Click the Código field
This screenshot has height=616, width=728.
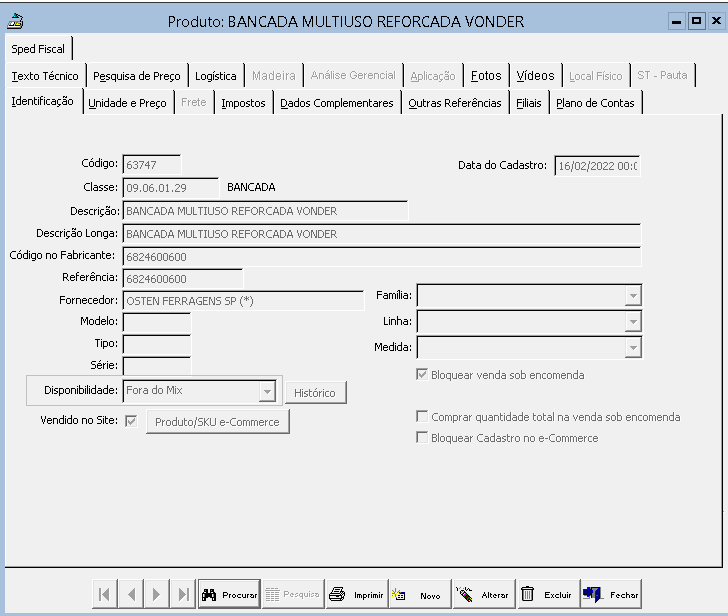152,165
